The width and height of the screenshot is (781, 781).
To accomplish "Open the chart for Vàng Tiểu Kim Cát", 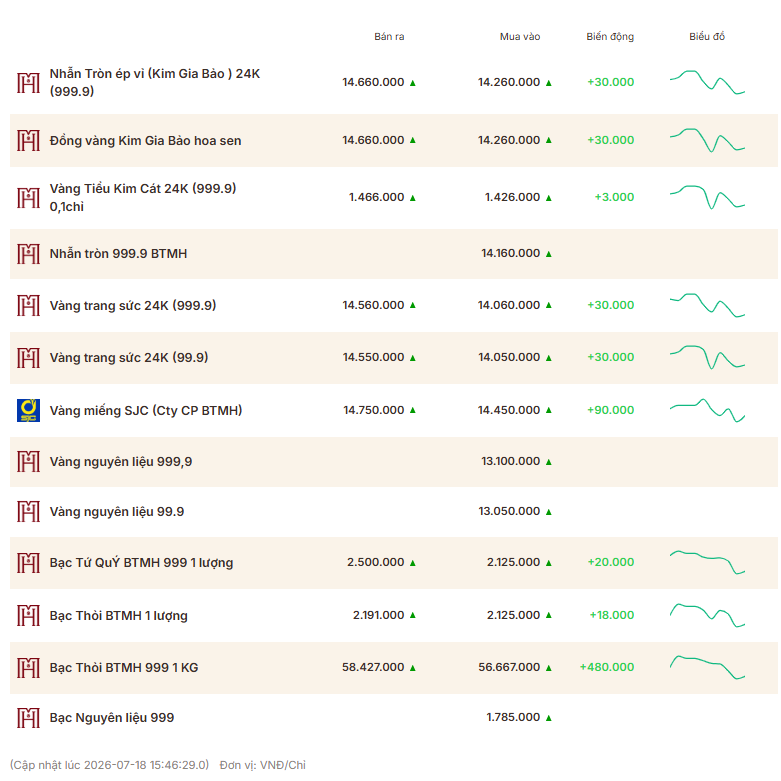I will pos(707,197).
